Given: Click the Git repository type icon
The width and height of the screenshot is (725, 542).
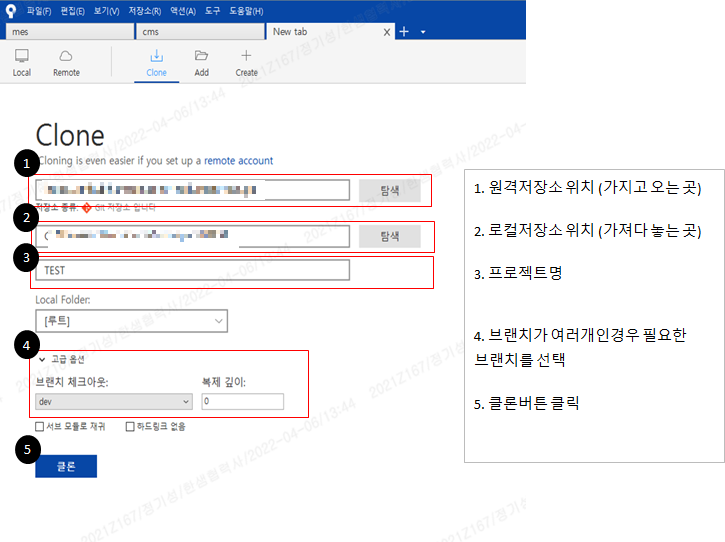Looking at the screenshot, I should coord(86,208).
